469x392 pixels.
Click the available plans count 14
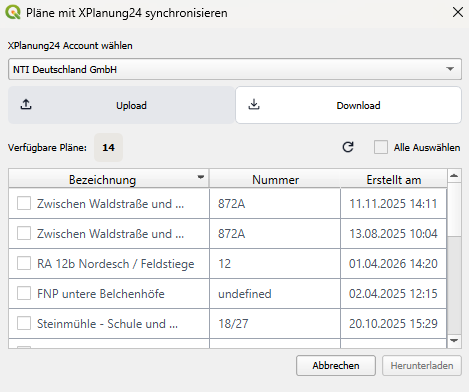tap(108, 147)
